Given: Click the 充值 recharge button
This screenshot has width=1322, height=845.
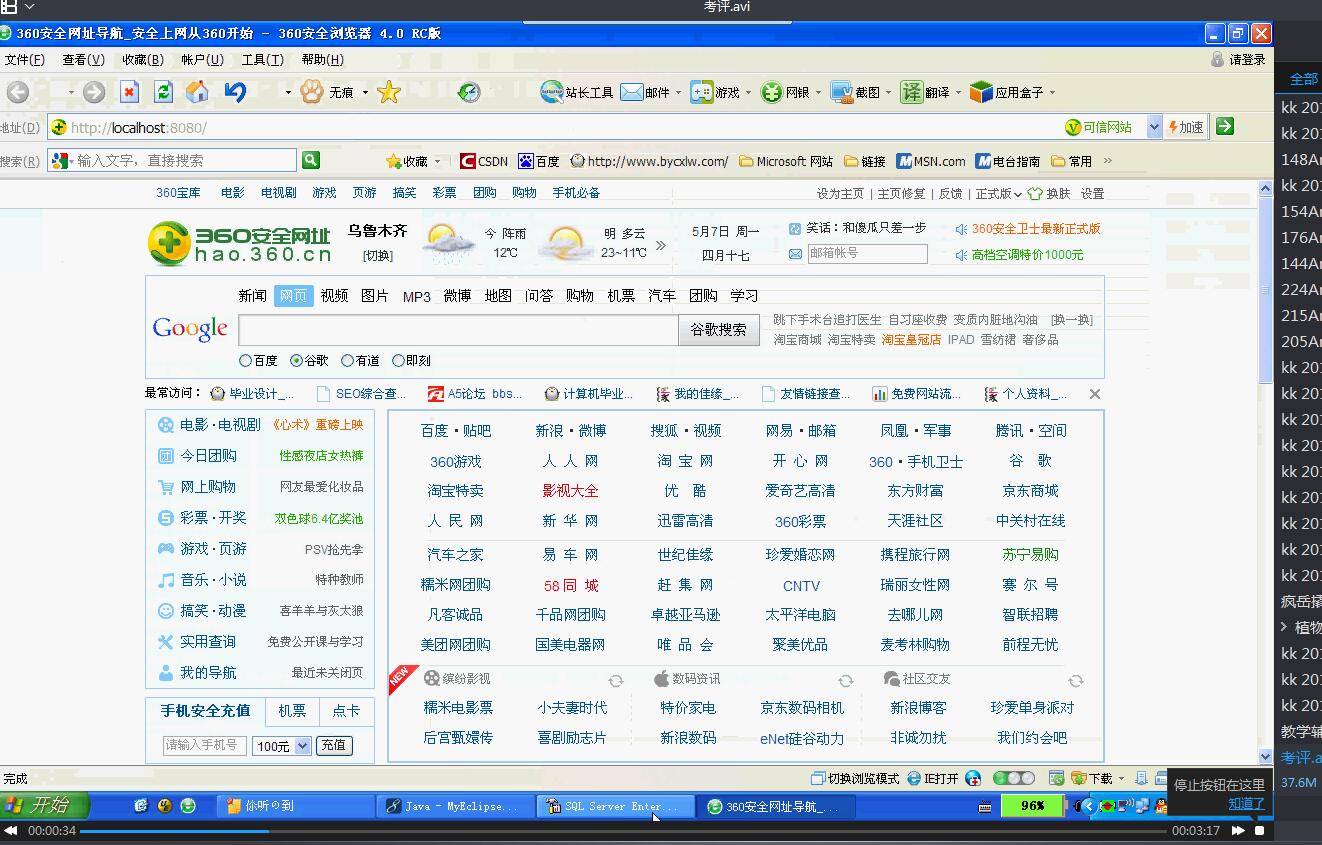Looking at the screenshot, I should pyautogui.click(x=333, y=746).
